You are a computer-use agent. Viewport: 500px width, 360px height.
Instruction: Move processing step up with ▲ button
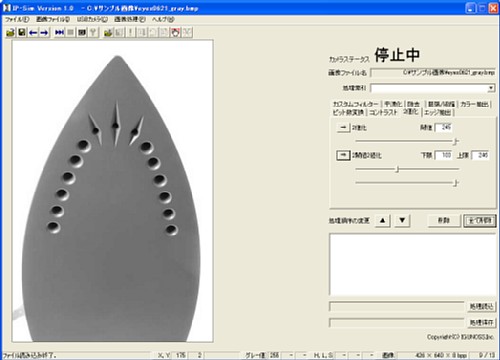(383, 220)
